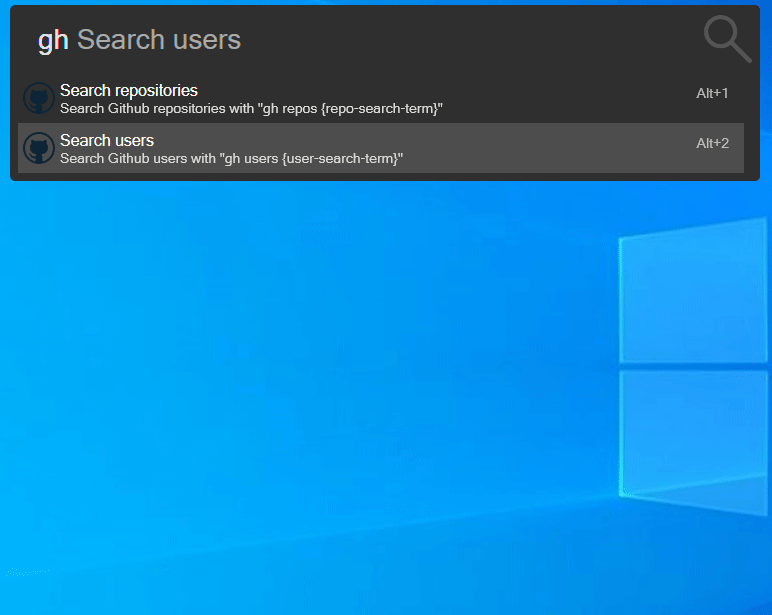Click the GitHub icon beside Search repositories
The width and height of the screenshot is (772, 615).
click(39, 98)
